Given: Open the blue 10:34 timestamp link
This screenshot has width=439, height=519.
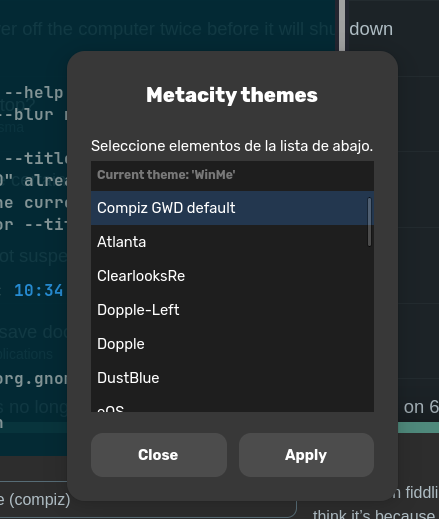Looking at the screenshot, I should (x=39, y=290).
